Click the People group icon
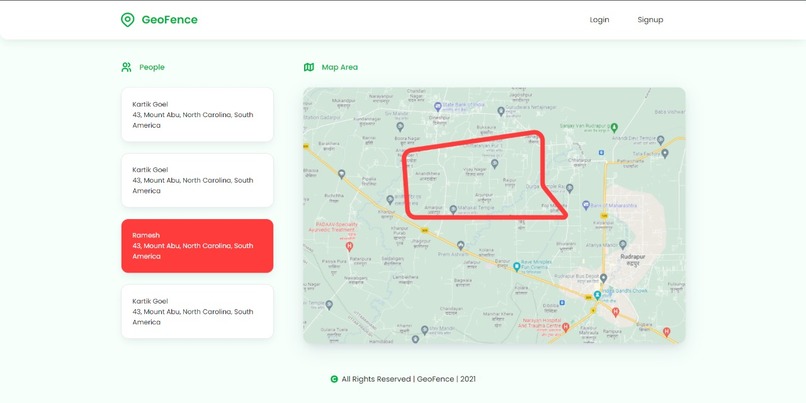 tap(126, 67)
